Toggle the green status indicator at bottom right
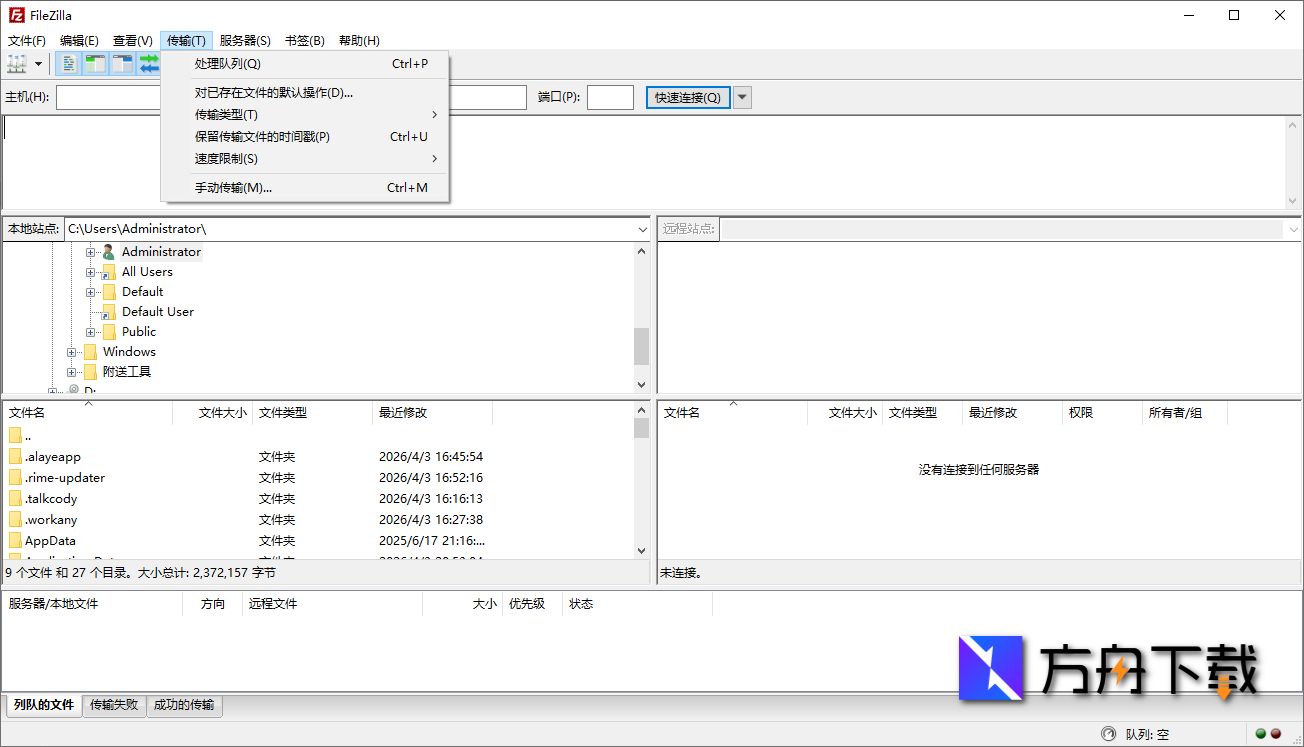The image size is (1304, 747). [1261, 733]
